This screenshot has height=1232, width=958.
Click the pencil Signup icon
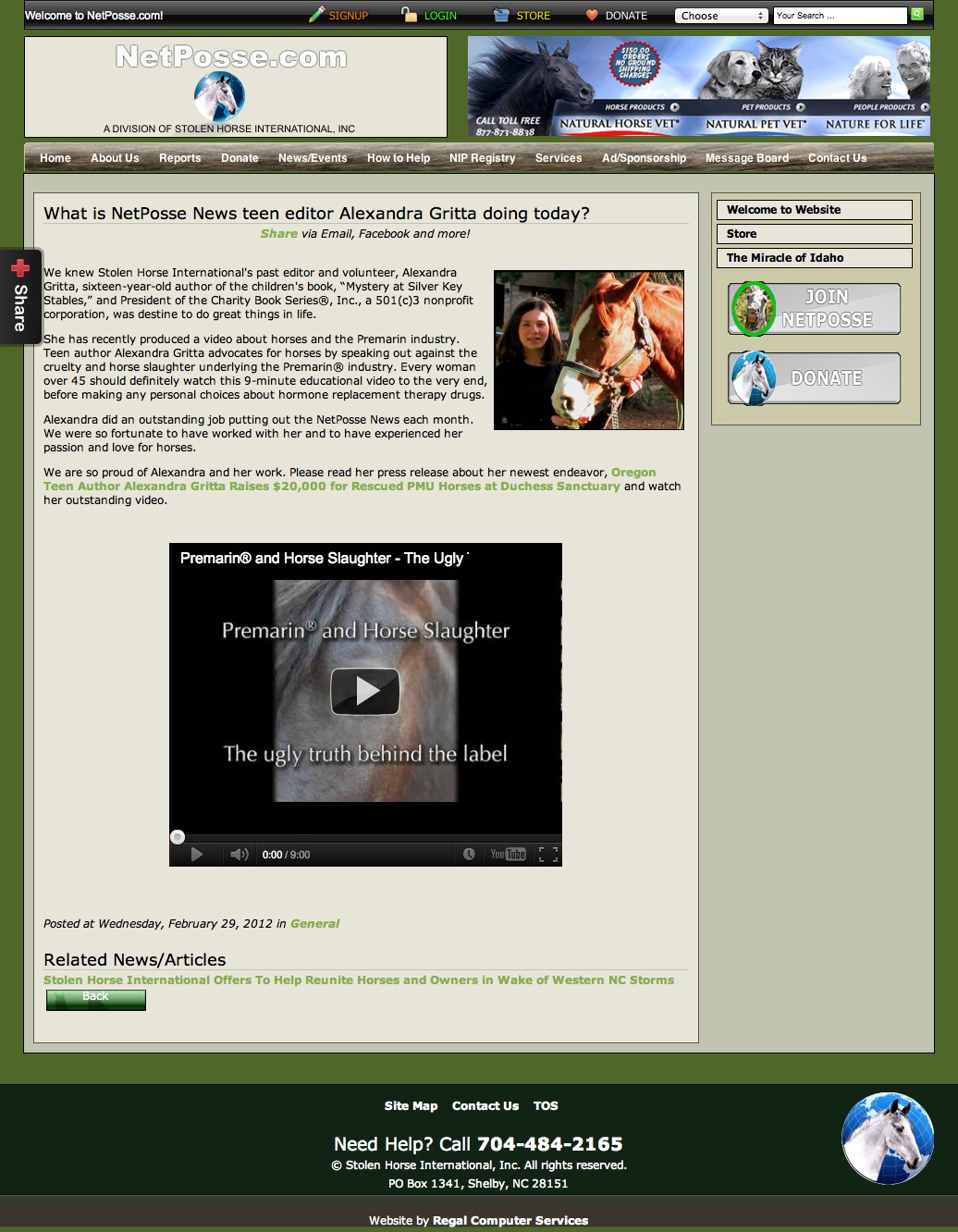click(316, 15)
